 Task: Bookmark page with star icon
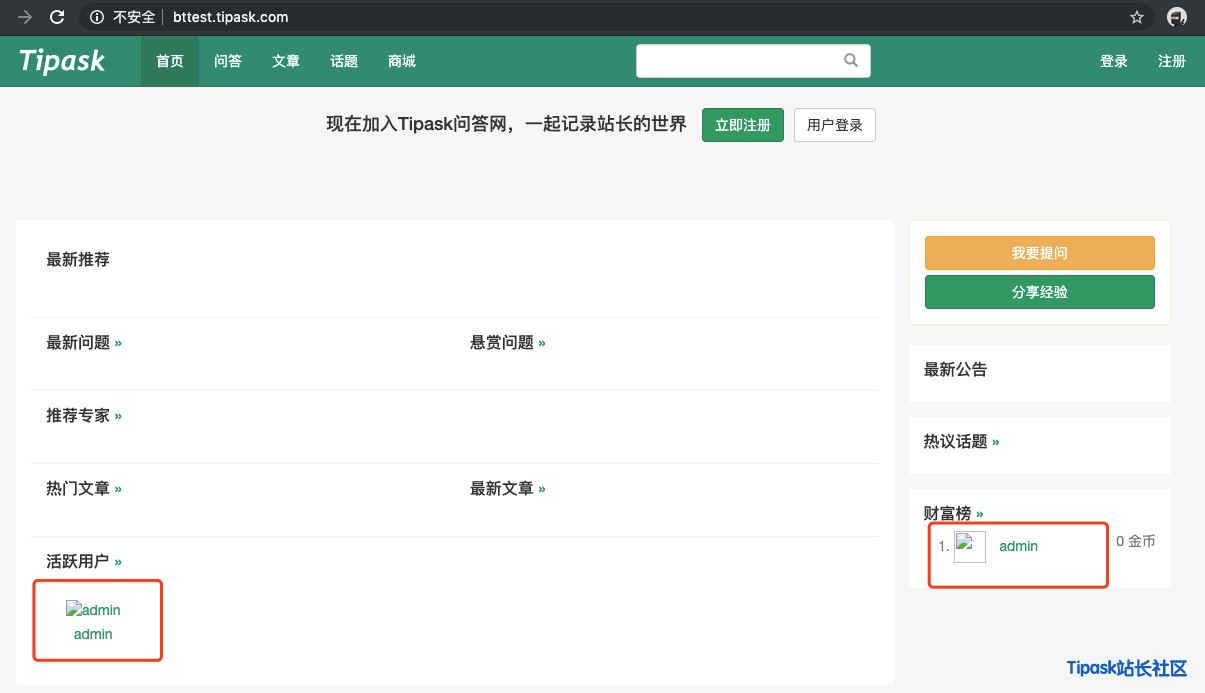(x=1136, y=17)
